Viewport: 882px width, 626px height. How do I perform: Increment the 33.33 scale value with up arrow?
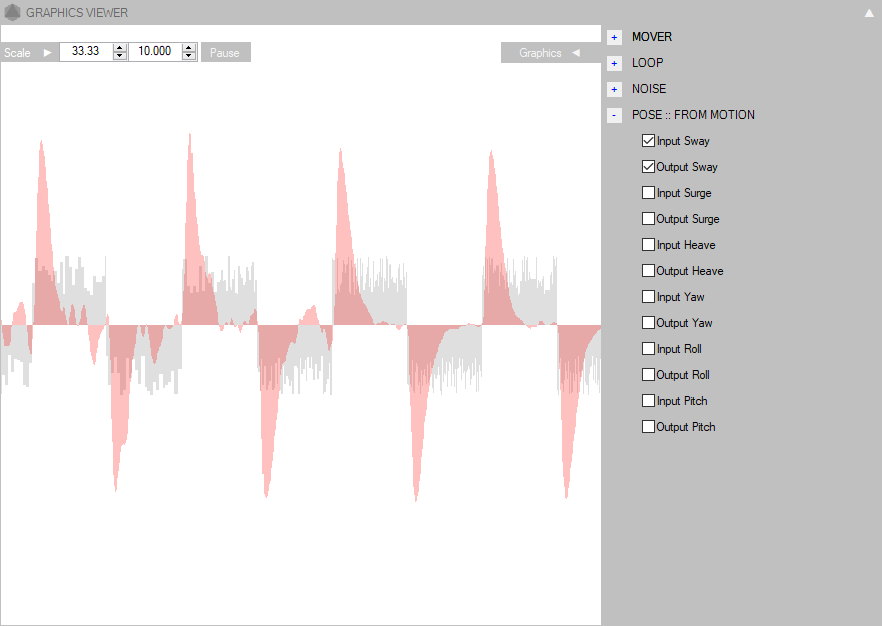(x=119, y=48)
